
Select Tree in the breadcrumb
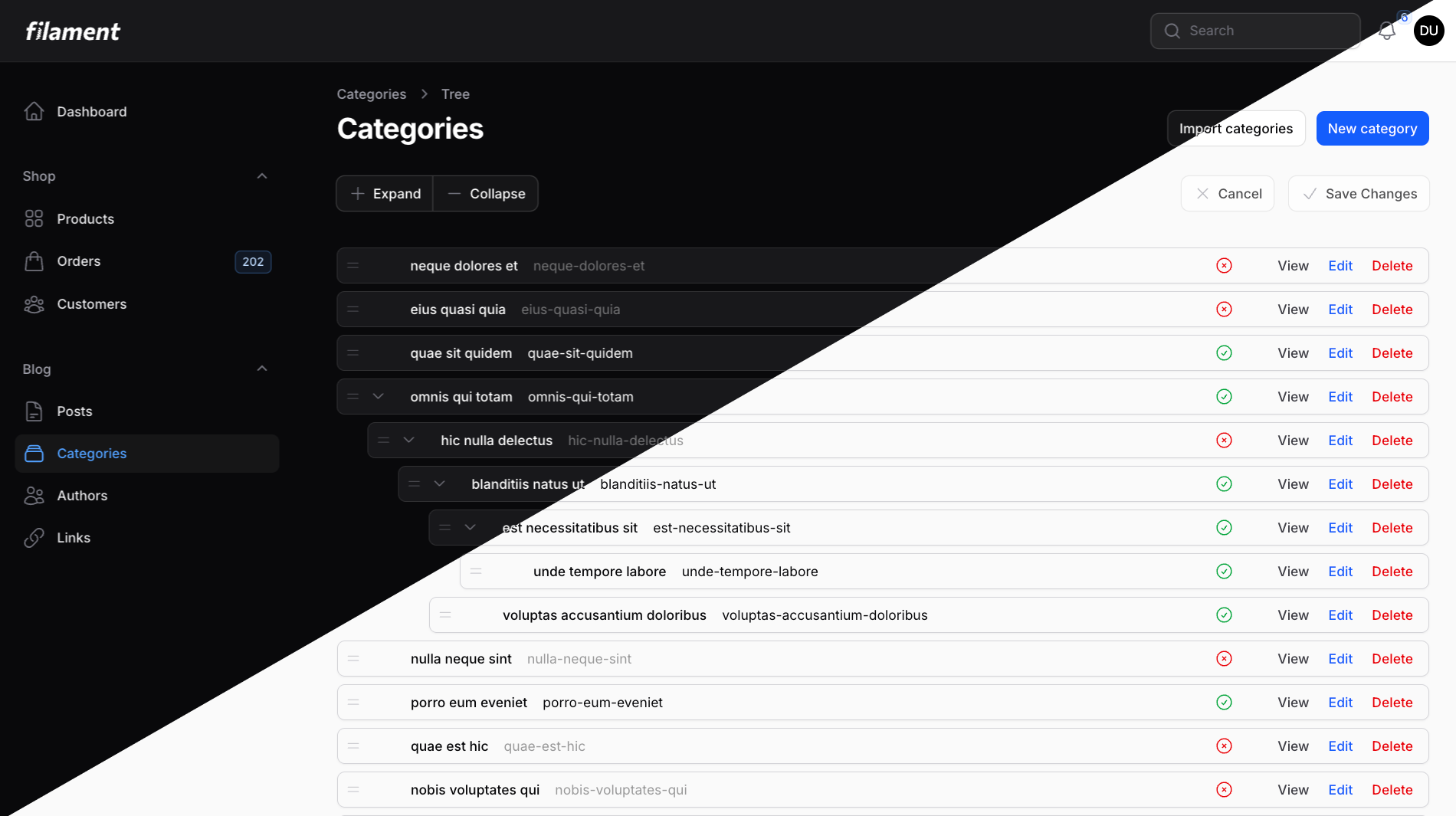455,93
